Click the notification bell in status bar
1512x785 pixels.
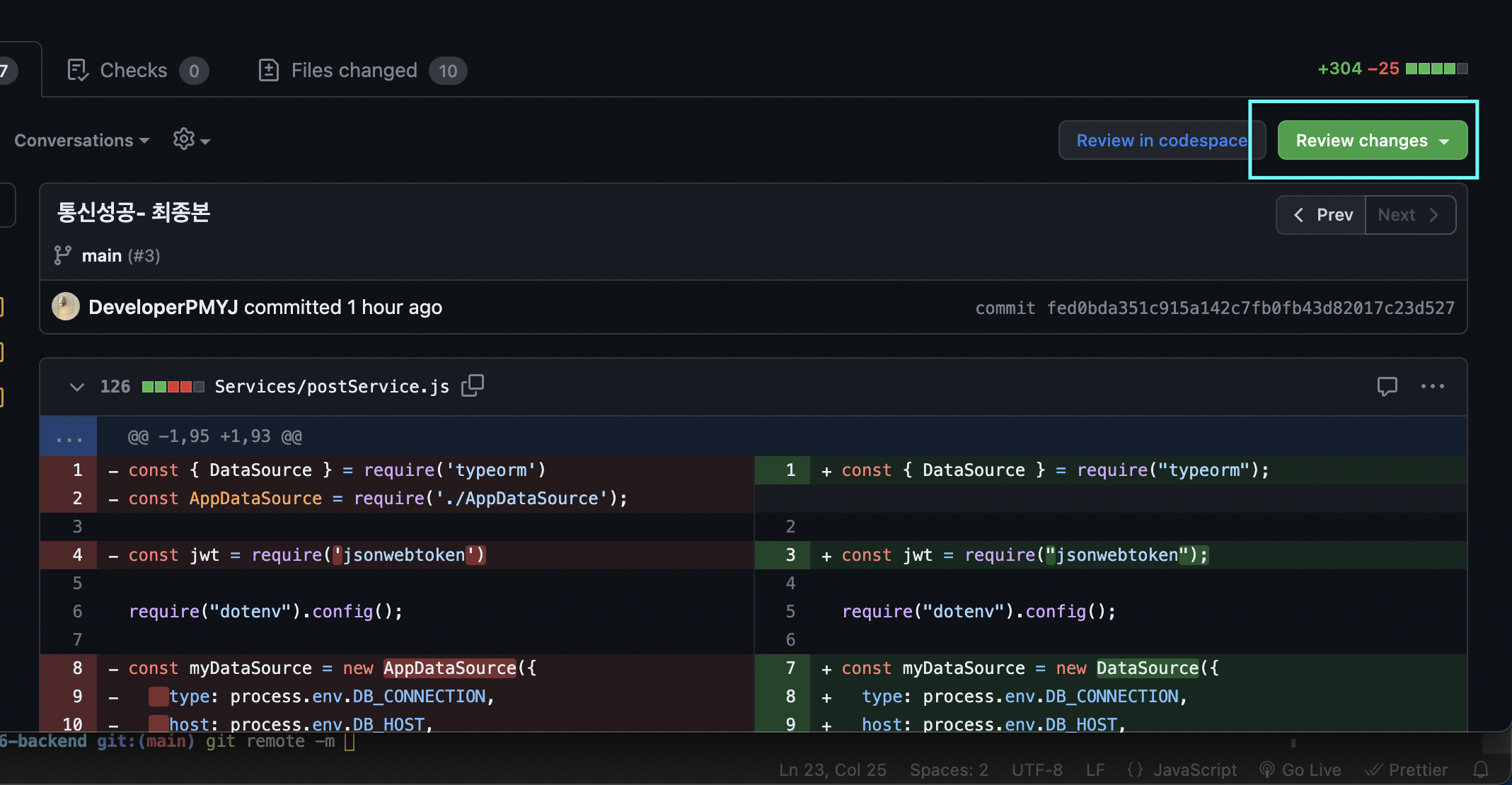pos(1480,769)
